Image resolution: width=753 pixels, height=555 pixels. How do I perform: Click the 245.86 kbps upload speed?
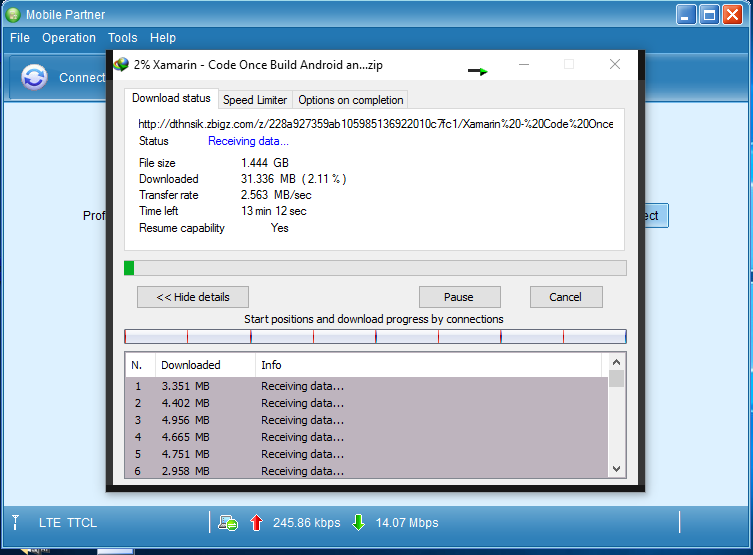point(306,522)
